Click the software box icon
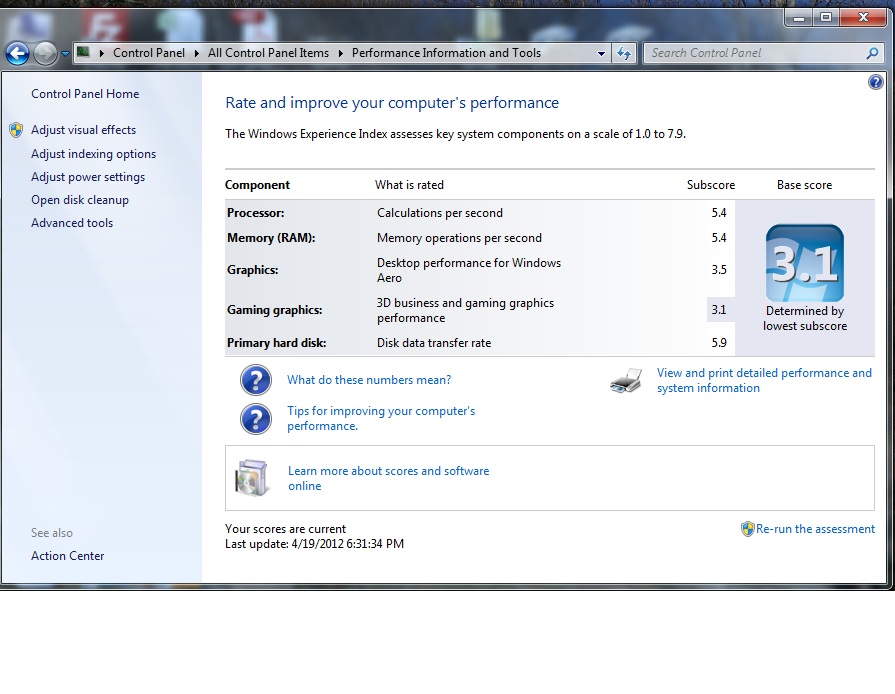The height and width of the screenshot is (694, 895). (x=251, y=478)
